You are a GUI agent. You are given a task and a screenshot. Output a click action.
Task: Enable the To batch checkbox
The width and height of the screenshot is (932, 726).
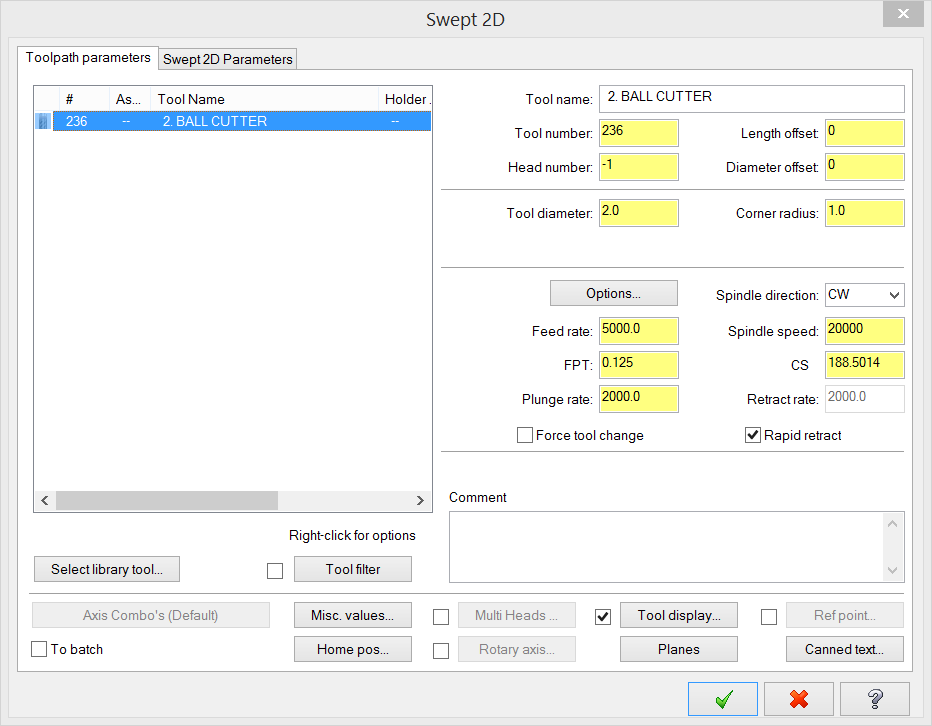tap(39, 649)
